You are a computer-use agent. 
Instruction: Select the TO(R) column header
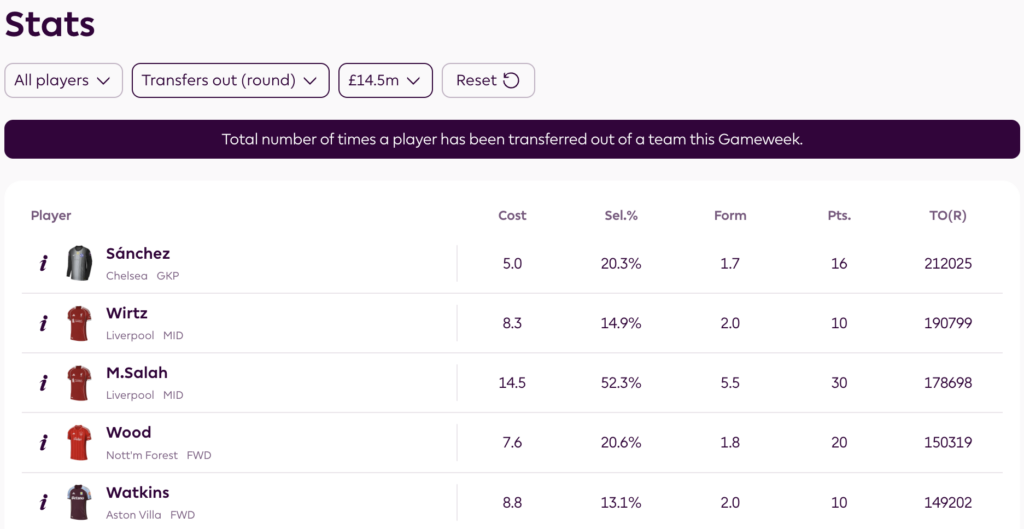(x=948, y=216)
